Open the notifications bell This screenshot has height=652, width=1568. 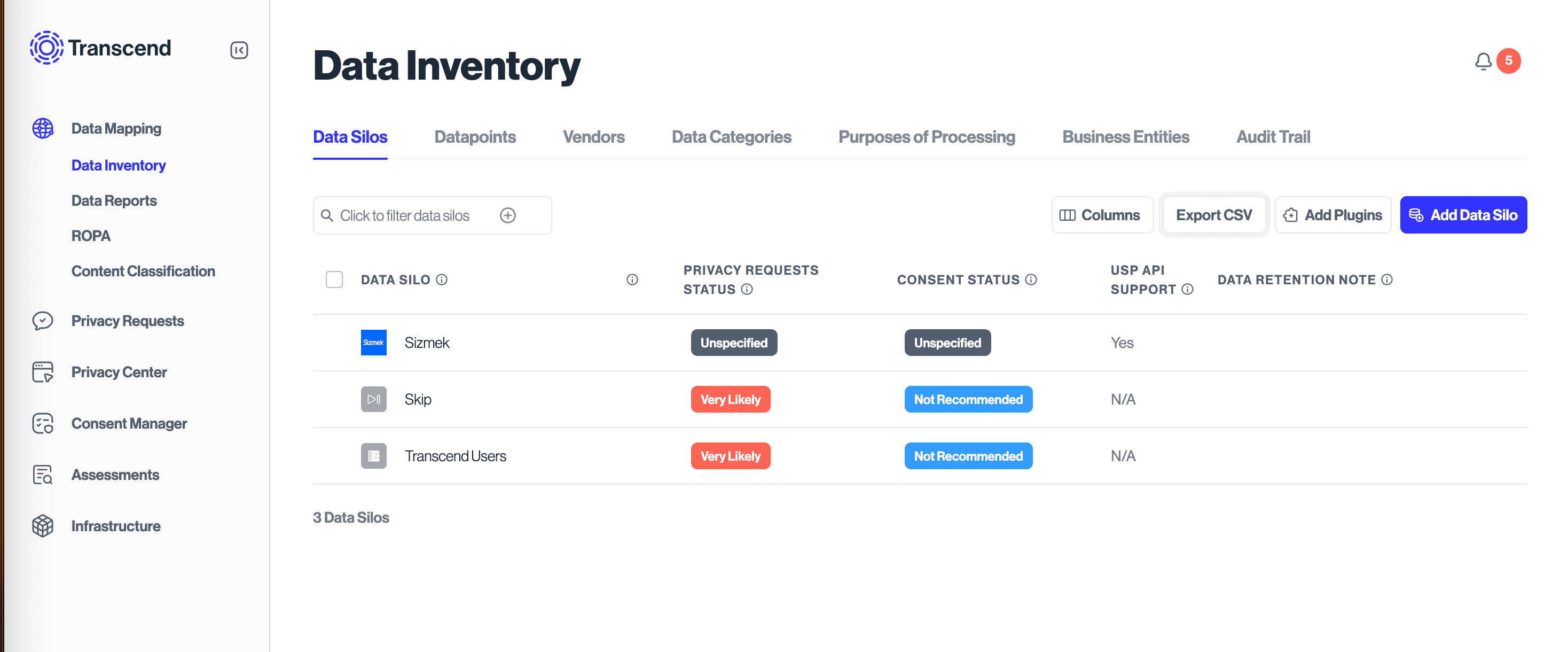coord(1483,61)
